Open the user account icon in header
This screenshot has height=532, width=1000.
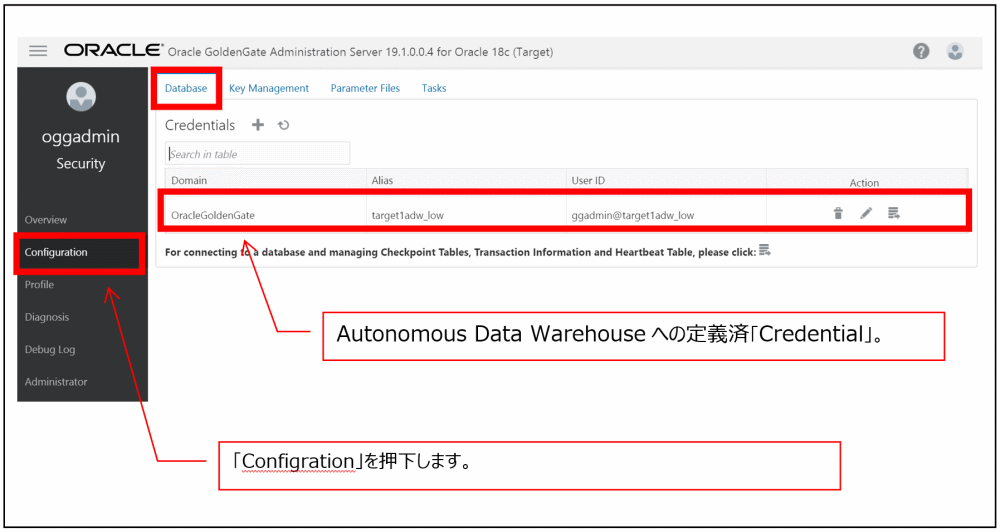(955, 52)
